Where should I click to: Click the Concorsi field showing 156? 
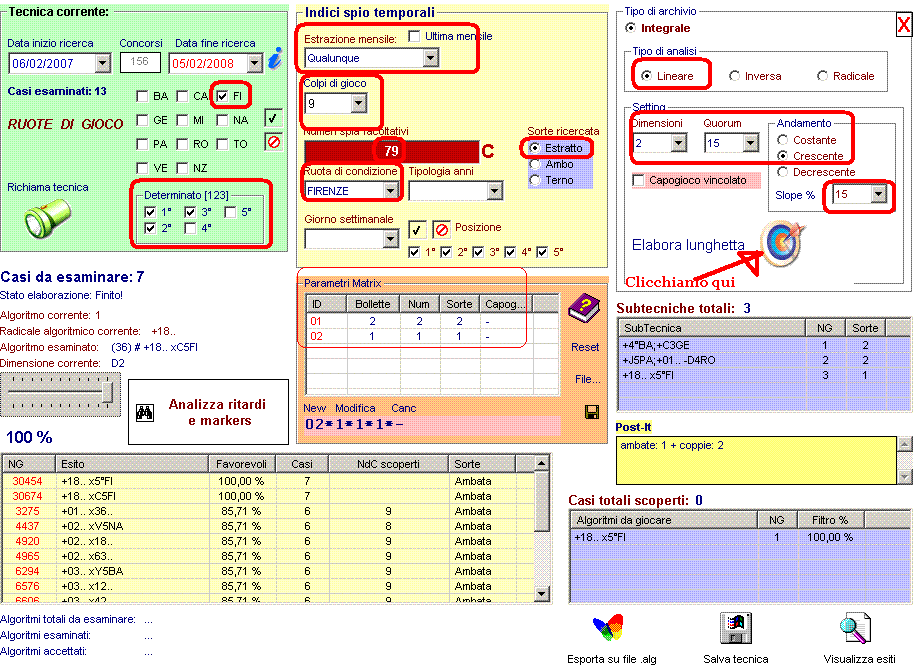[x=140, y=62]
